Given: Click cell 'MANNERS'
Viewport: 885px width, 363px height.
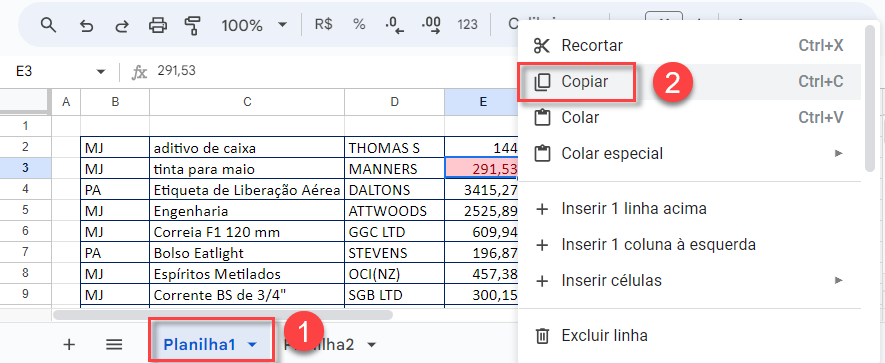Looking at the screenshot, I should (x=395, y=169).
